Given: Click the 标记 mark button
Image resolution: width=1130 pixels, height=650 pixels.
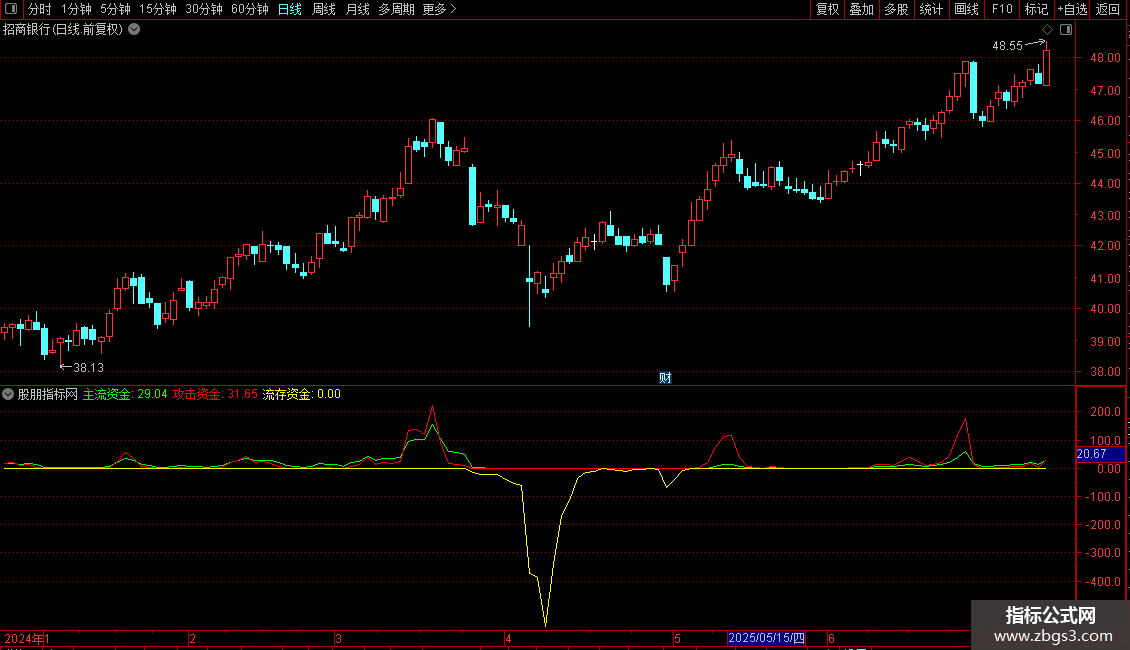Looking at the screenshot, I should [1036, 9].
